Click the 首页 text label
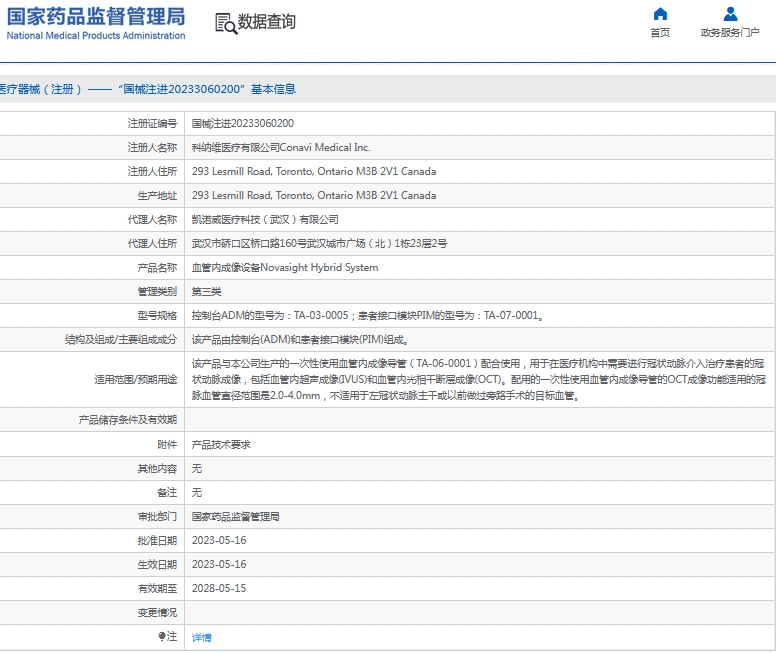776x653 pixels. pyautogui.click(x=660, y=33)
